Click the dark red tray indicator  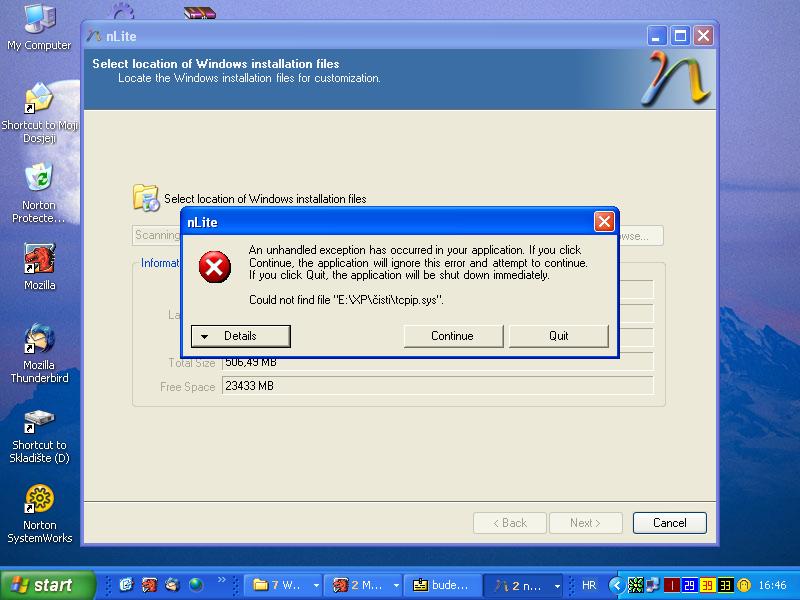tap(671, 585)
